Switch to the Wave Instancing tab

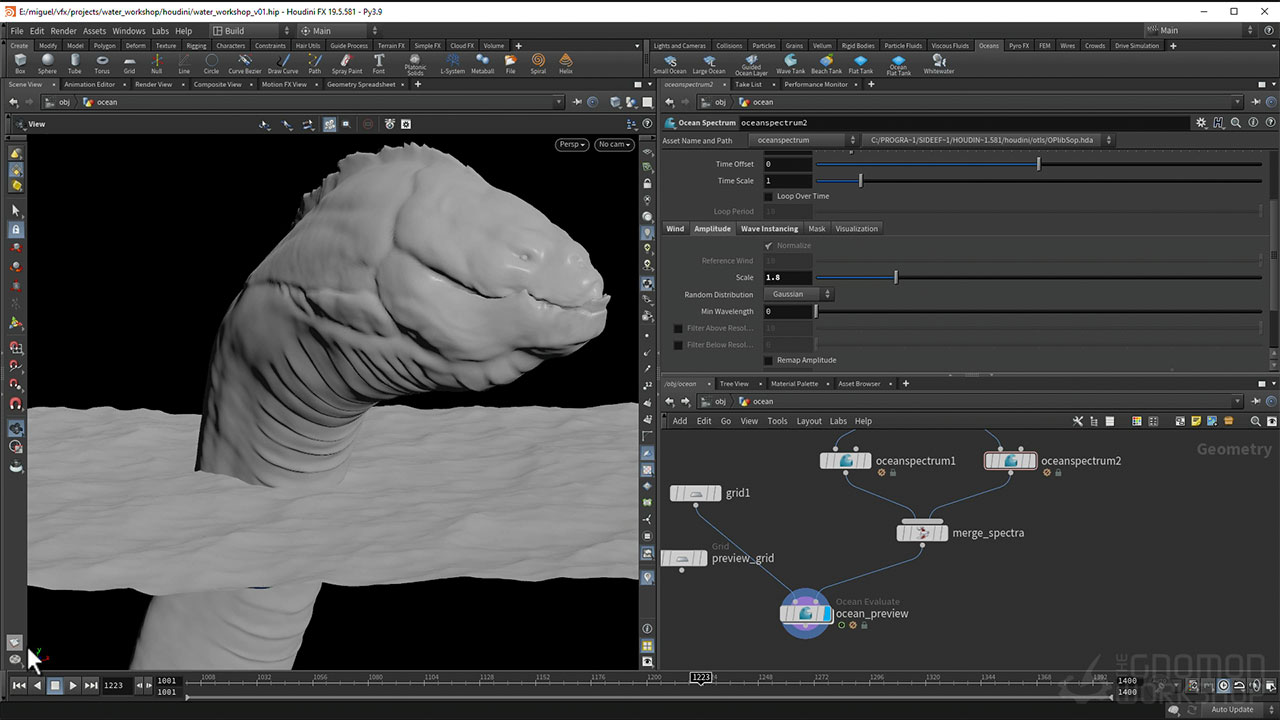click(769, 229)
